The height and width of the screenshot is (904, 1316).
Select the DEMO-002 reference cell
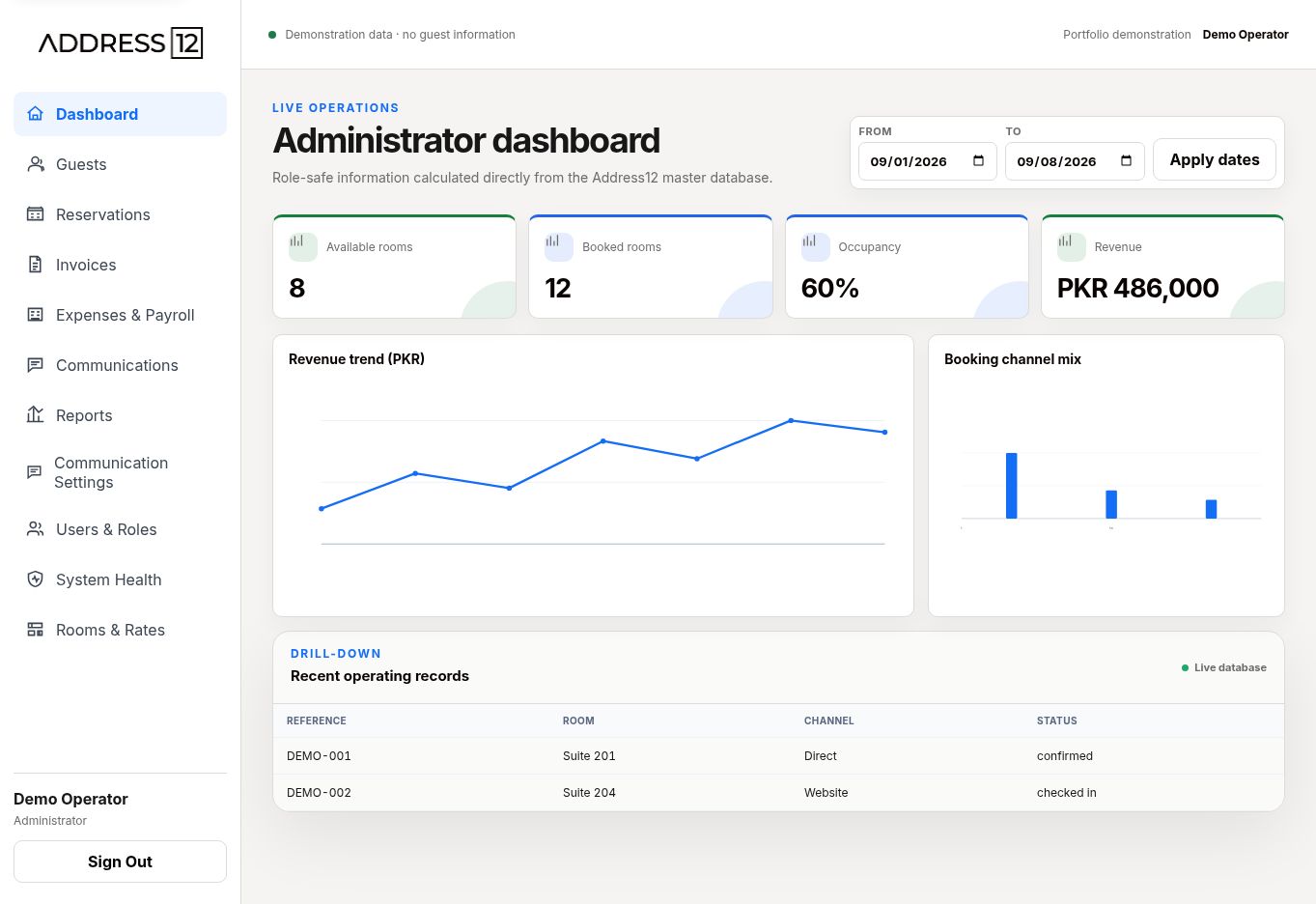(x=319, y=793)
